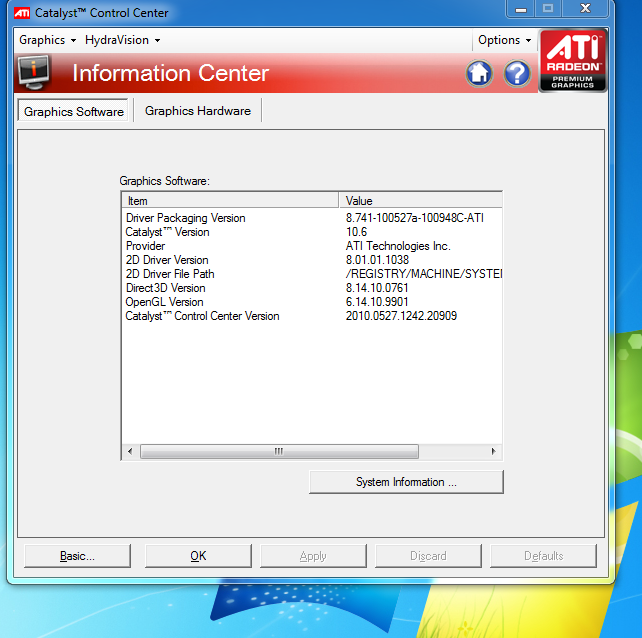
Task: Switch to the Graphics Software tab
Action: (x=73, y=111)
